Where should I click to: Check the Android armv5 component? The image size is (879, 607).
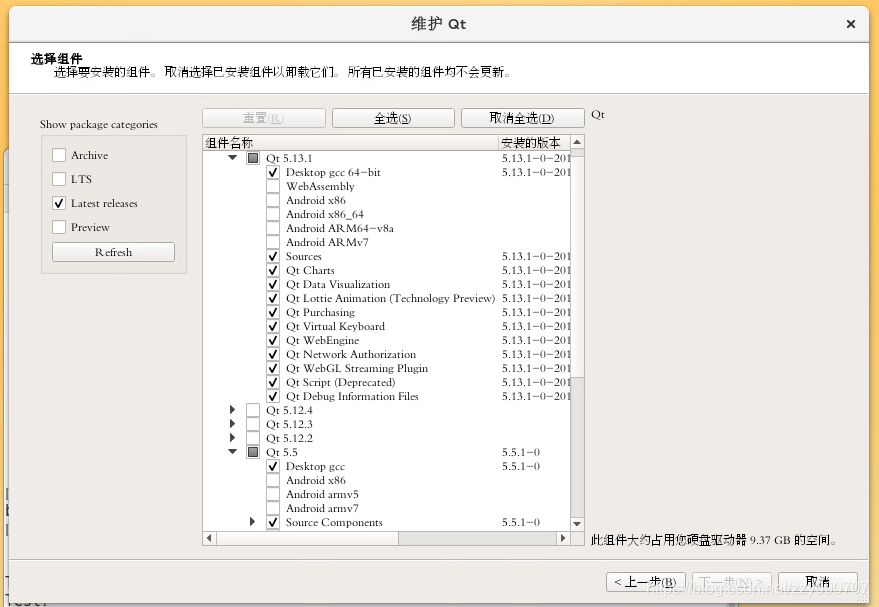coord(273,494)
